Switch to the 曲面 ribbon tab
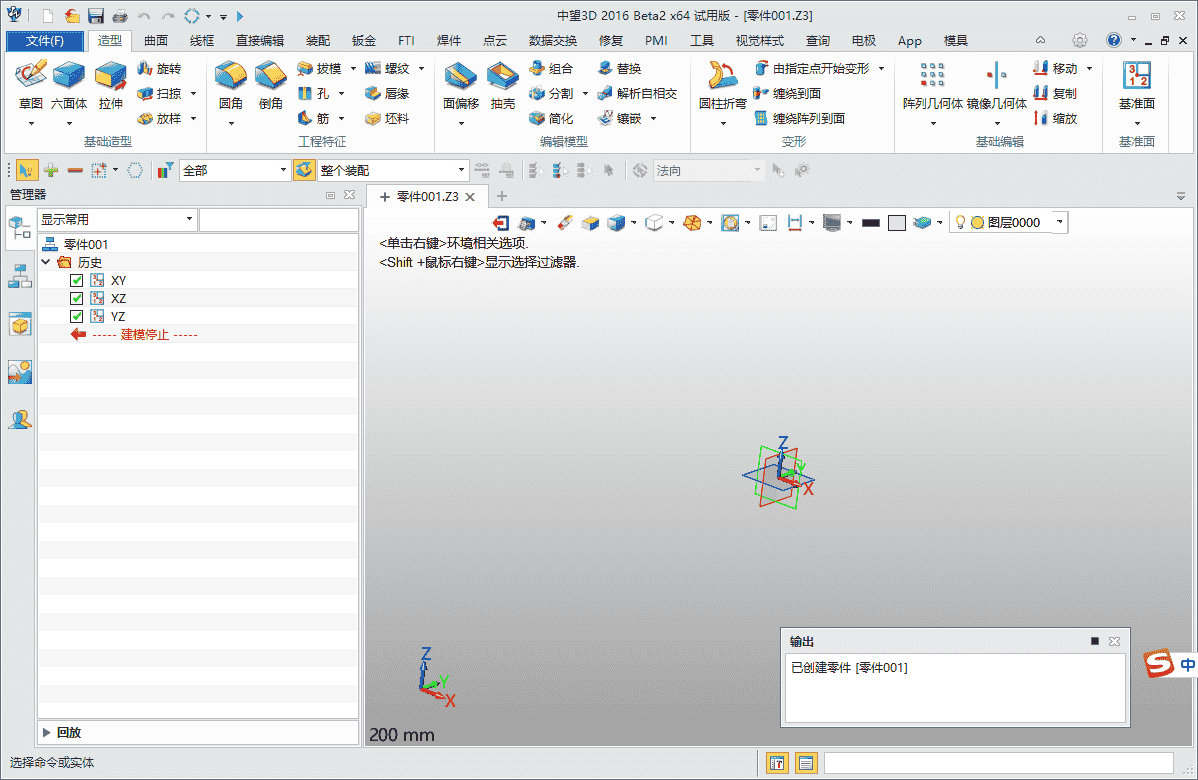Image resolution: width=1198 pixels, height=780 pixels. coord(156,41)
